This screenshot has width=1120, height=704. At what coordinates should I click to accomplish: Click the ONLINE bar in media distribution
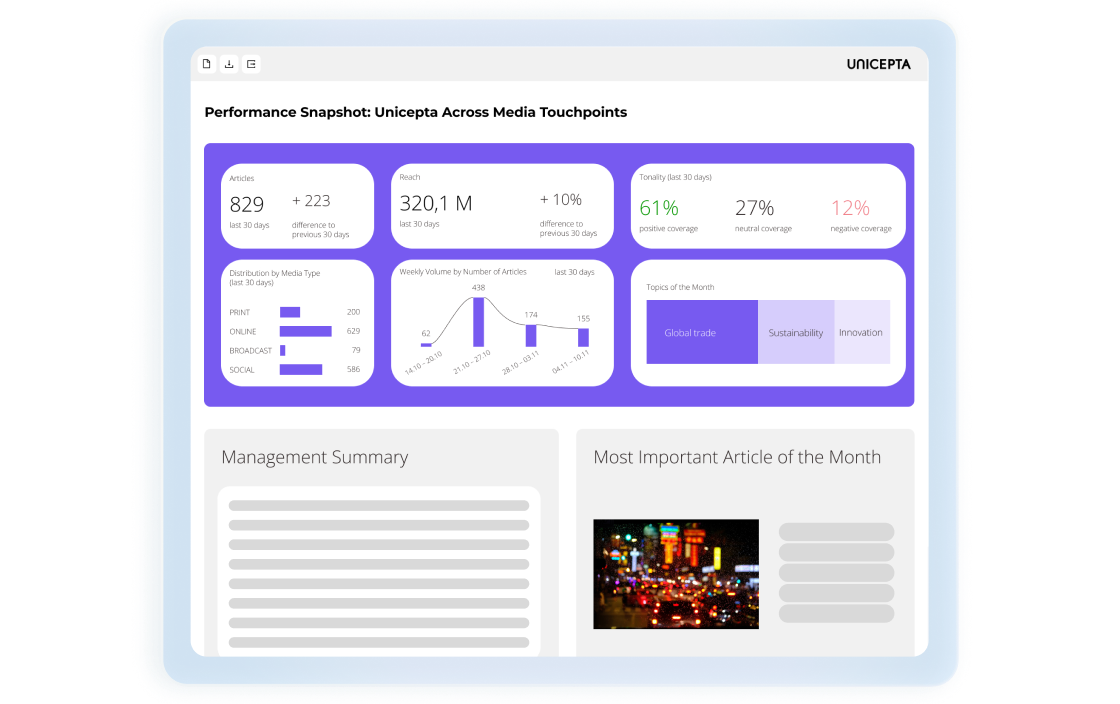click(306, 331)
